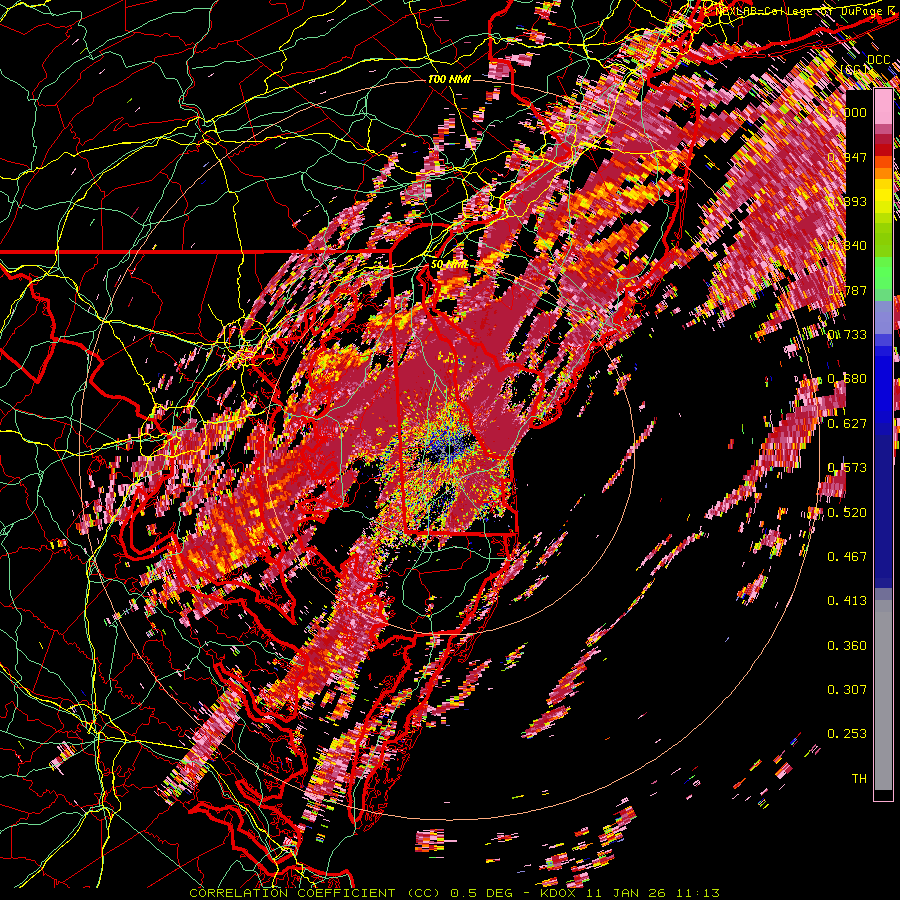Click the 0.573 legend value
900x900 pixels.
pyautogui.click(x=847, y=467)
